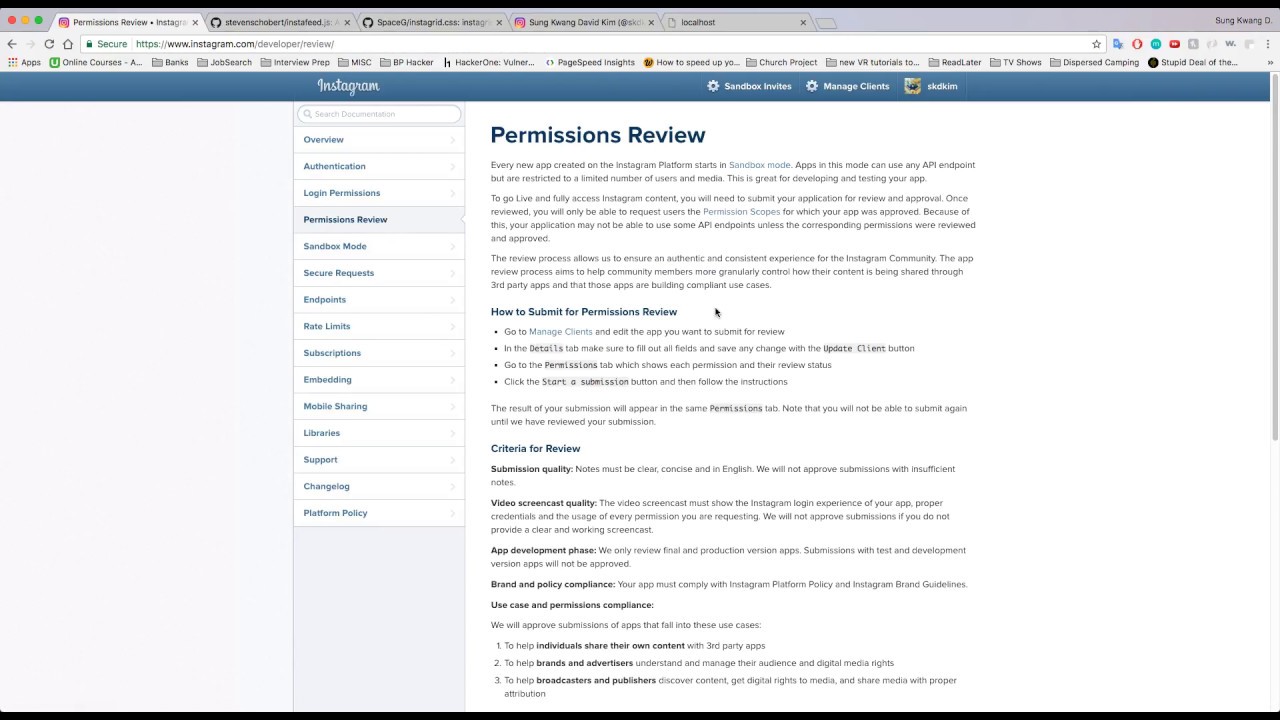This screenshot has width=1280, height=720.
Task: Switch to the Sung Kwang David Kim tab
Action: 584,22
